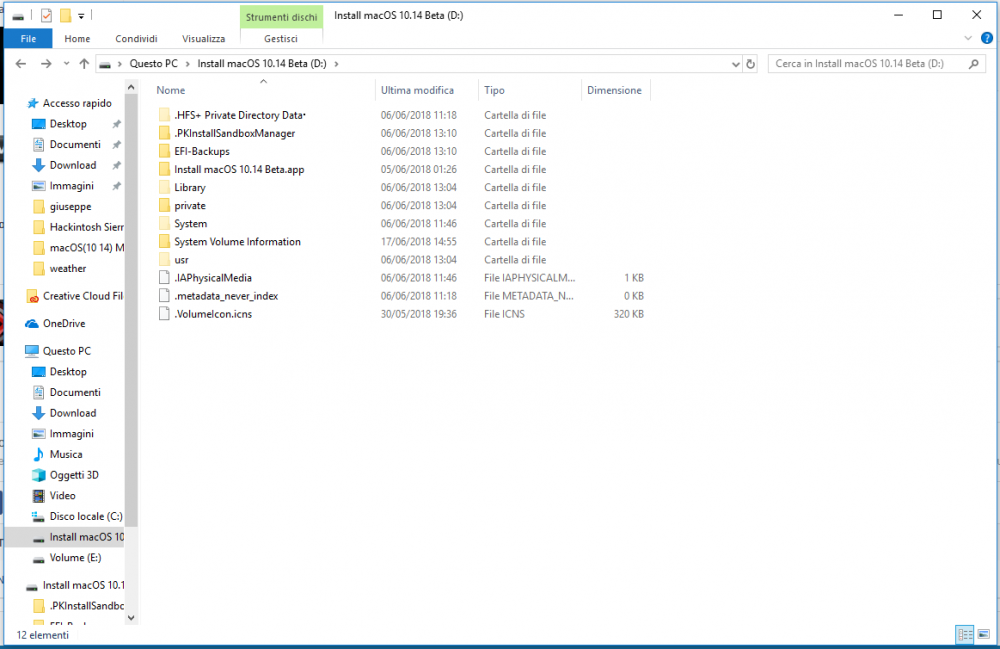The height and width of the screenshot is (649, 1000).
Task: Open pinned Immagini under Accesso rapido
Action: click(71, 186)
